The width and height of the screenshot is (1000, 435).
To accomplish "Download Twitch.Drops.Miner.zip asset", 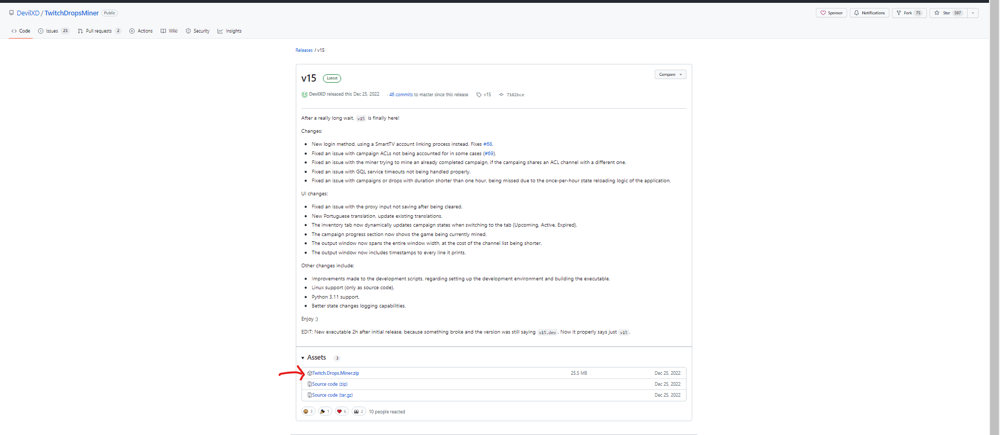I will tap(335, 373).
